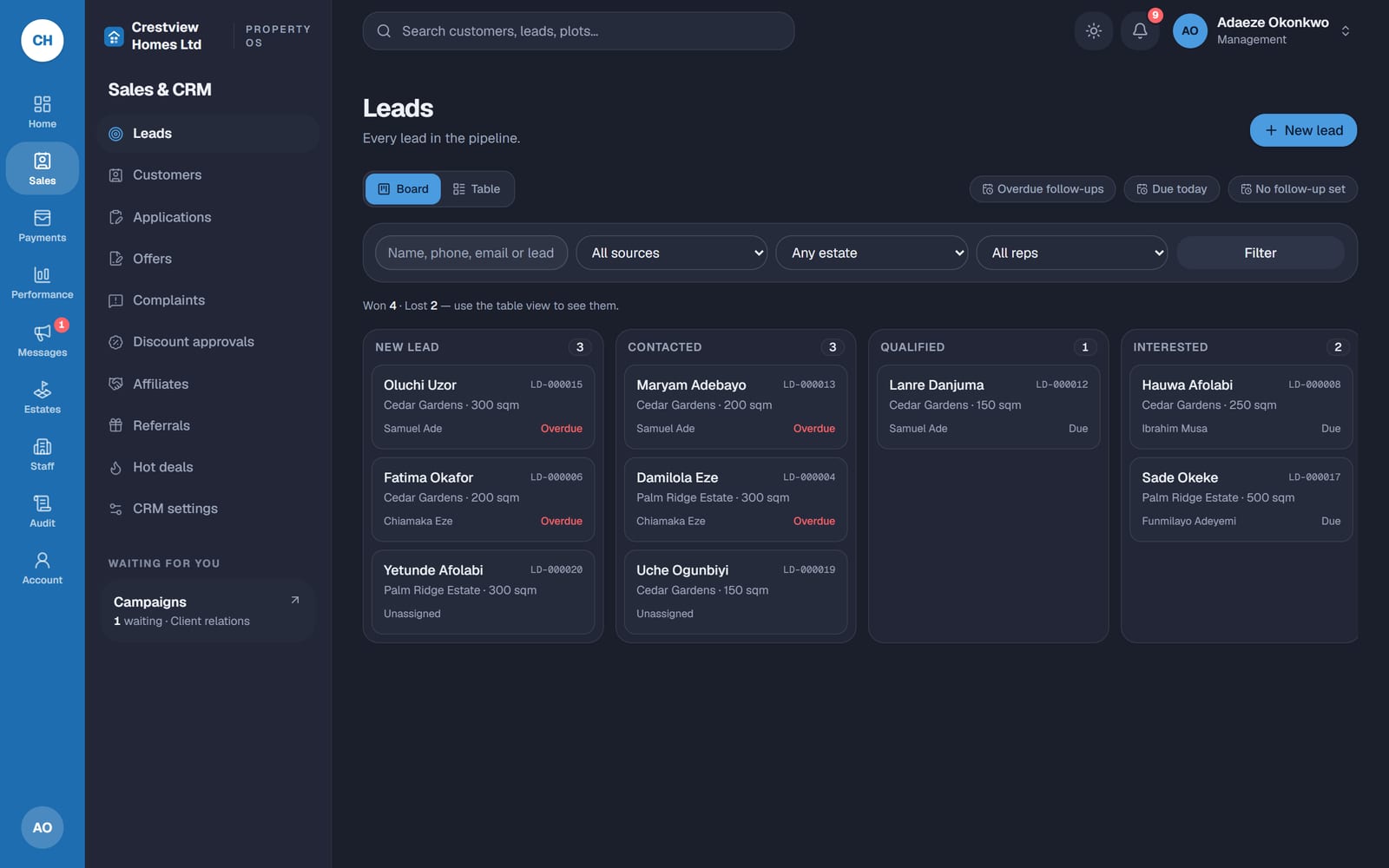Open the Sales section in the left rail
This screenshot has width=1389, height=868.
42,168
